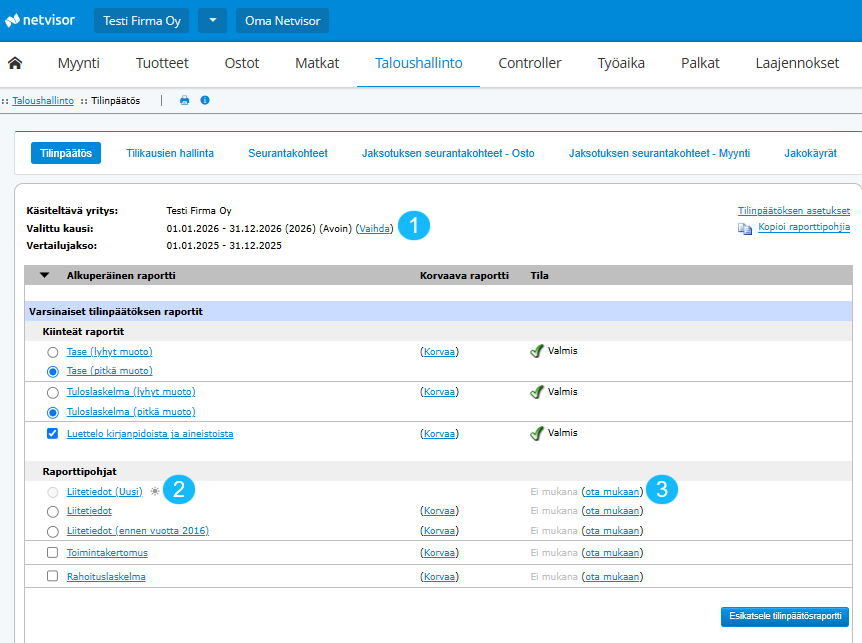The height and width of the screenshot is (643, 862).
Task: Click ota mukaan for Toimintakertomus
Action: click(x=612, y=552)
